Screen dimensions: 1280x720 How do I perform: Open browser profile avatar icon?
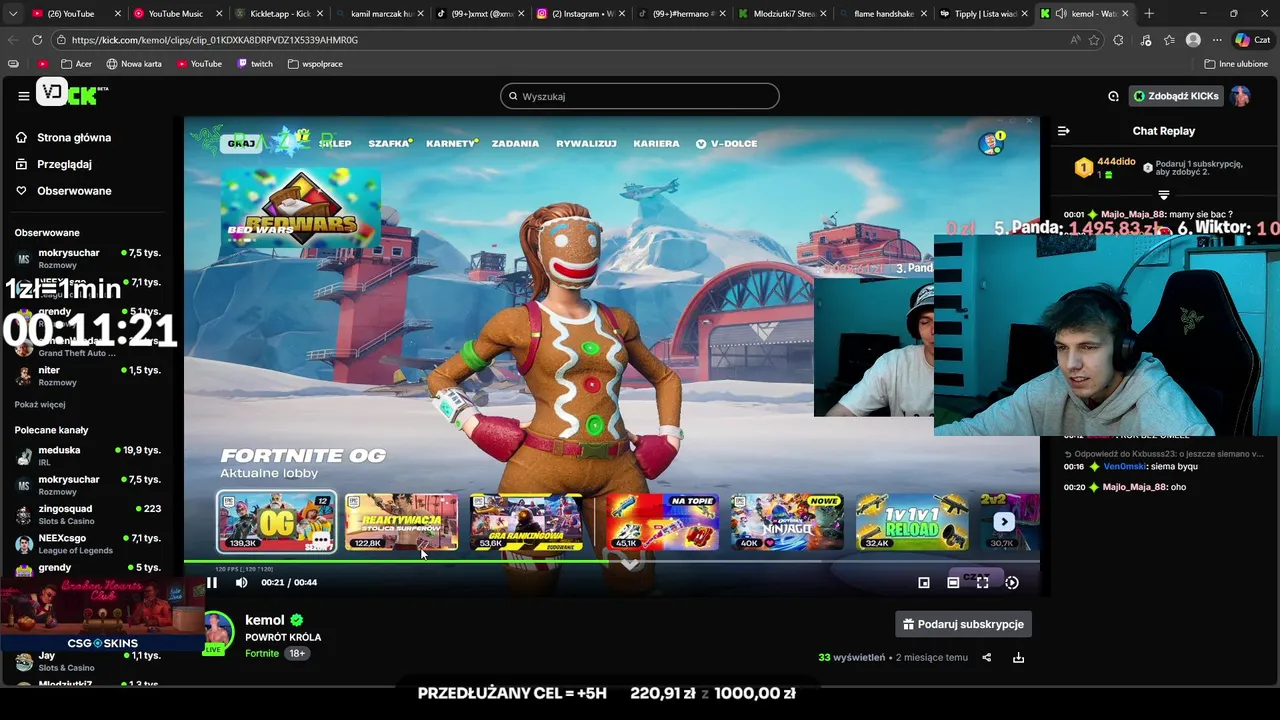(1193, 40)
